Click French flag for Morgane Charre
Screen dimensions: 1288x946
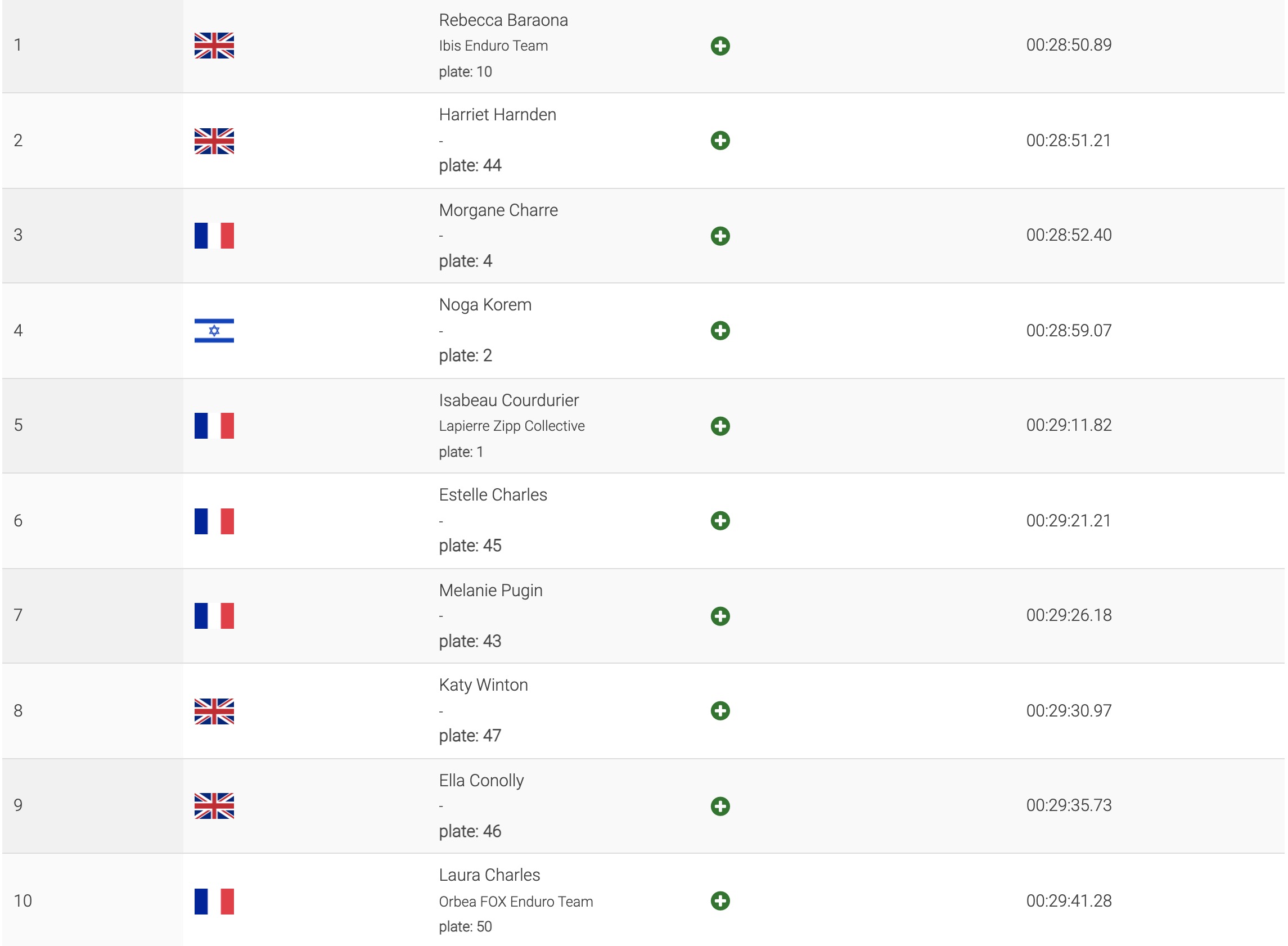pos(214,236)
